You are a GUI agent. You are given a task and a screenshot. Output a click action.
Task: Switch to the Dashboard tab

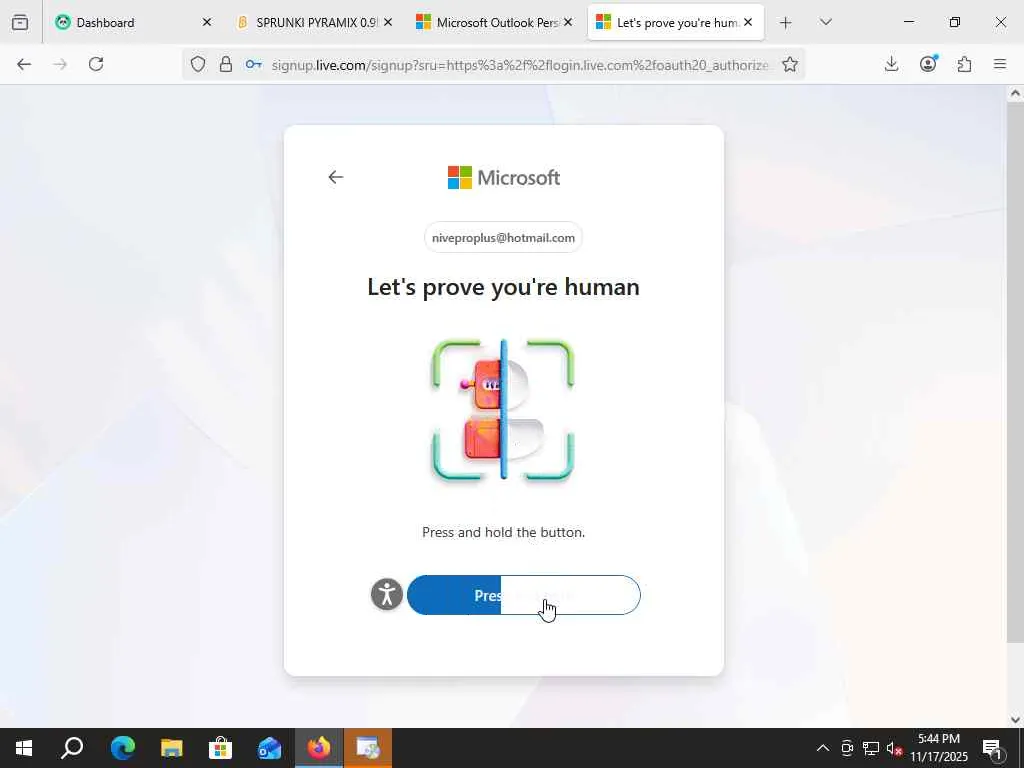point(134,22)
